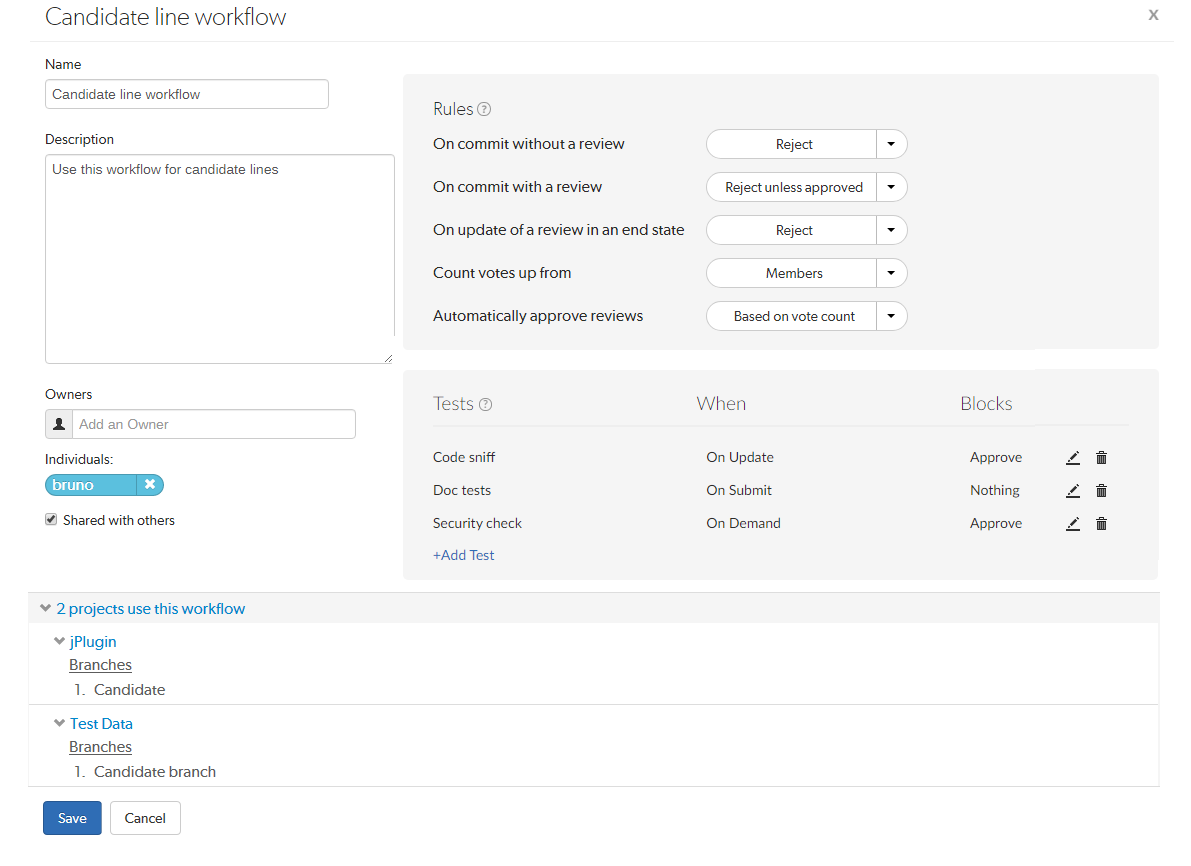Open the Tests help tooltip
1191x866 pixels.
[486, 404]
